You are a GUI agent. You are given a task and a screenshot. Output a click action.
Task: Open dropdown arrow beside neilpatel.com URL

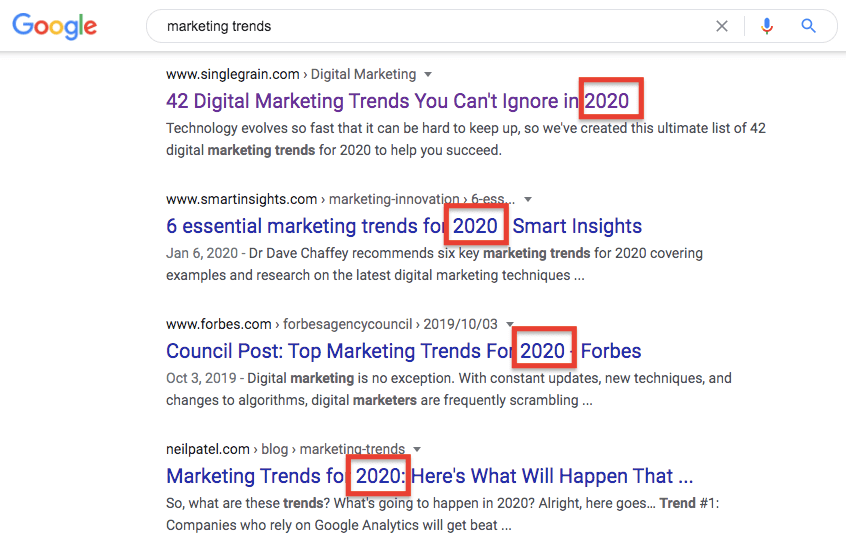tap(417, 449)
